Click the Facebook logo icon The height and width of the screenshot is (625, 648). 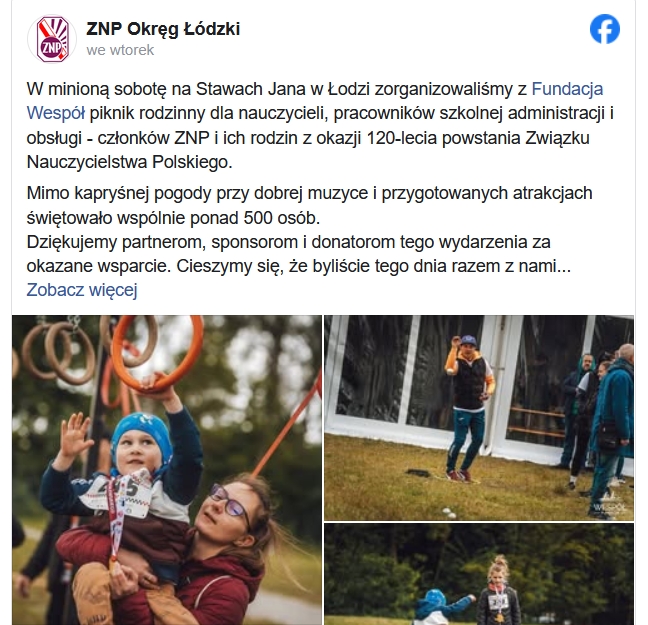pyautogui.click(x=605, y=29)
